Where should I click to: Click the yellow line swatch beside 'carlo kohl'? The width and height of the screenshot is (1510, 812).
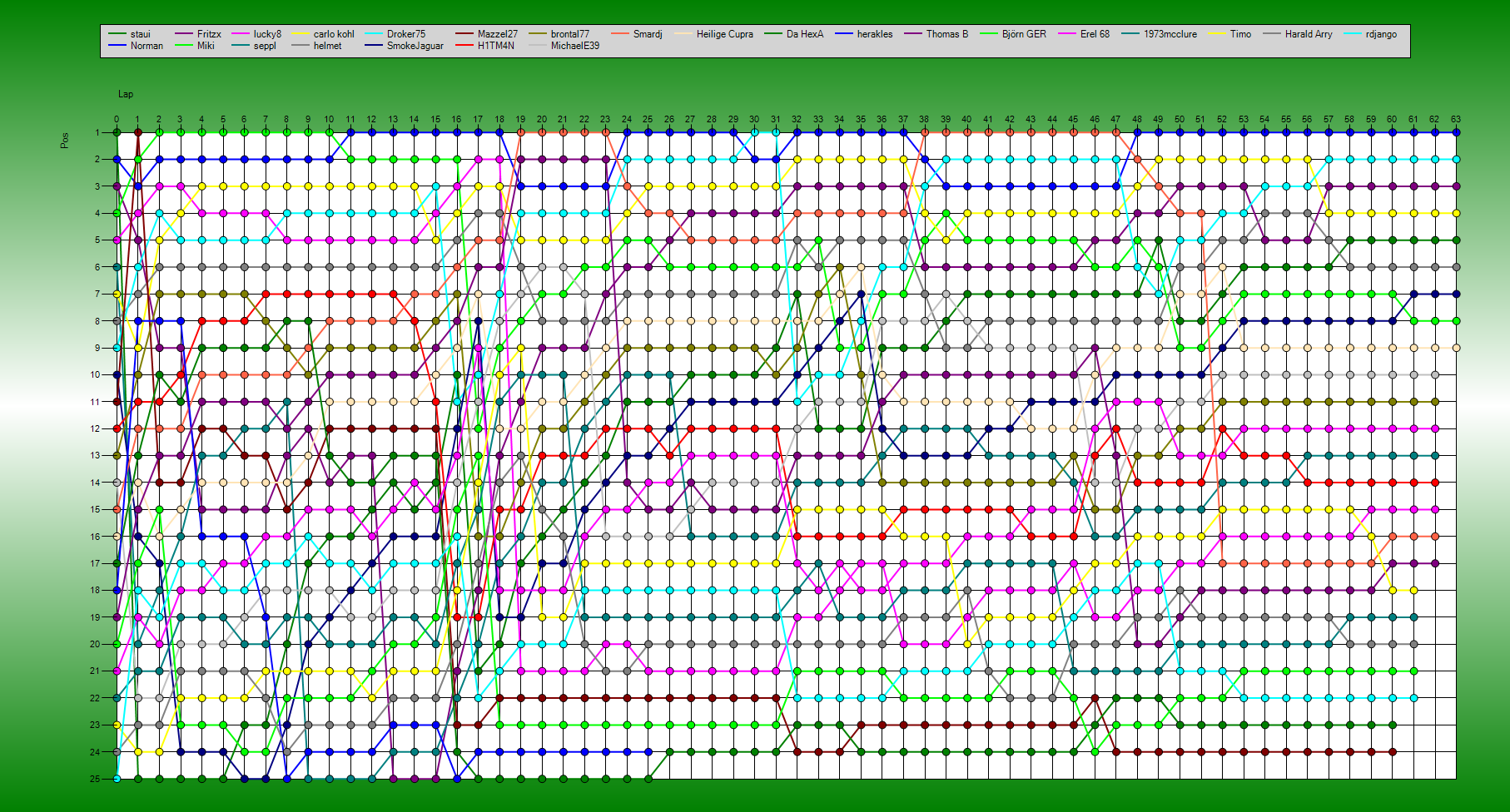(x=301, y=34)
